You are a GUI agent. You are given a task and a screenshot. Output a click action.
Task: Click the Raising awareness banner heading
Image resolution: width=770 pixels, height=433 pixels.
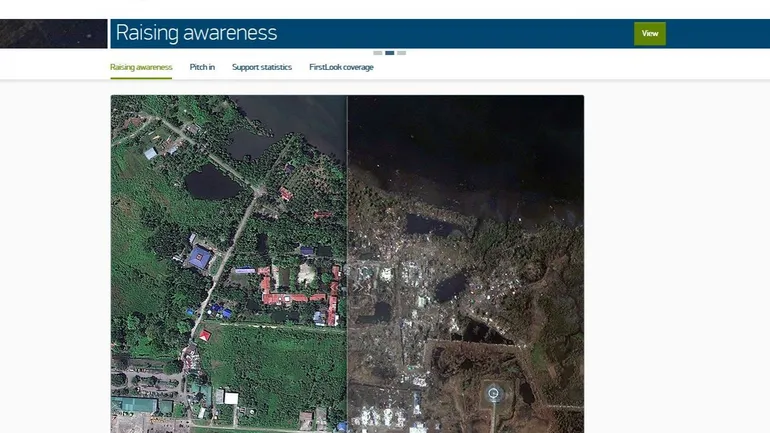click(197, 33)
